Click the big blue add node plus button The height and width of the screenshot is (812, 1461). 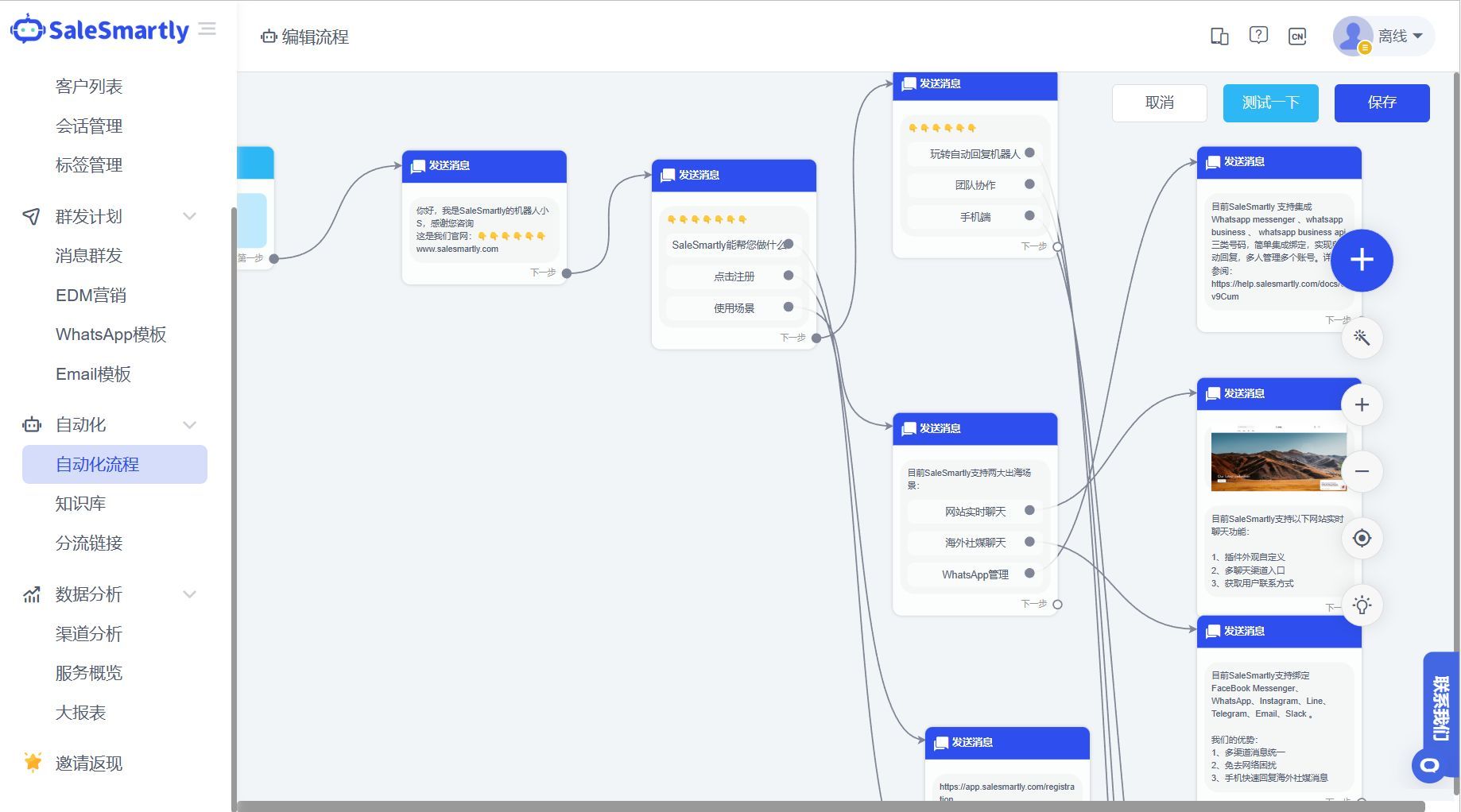1362,260
